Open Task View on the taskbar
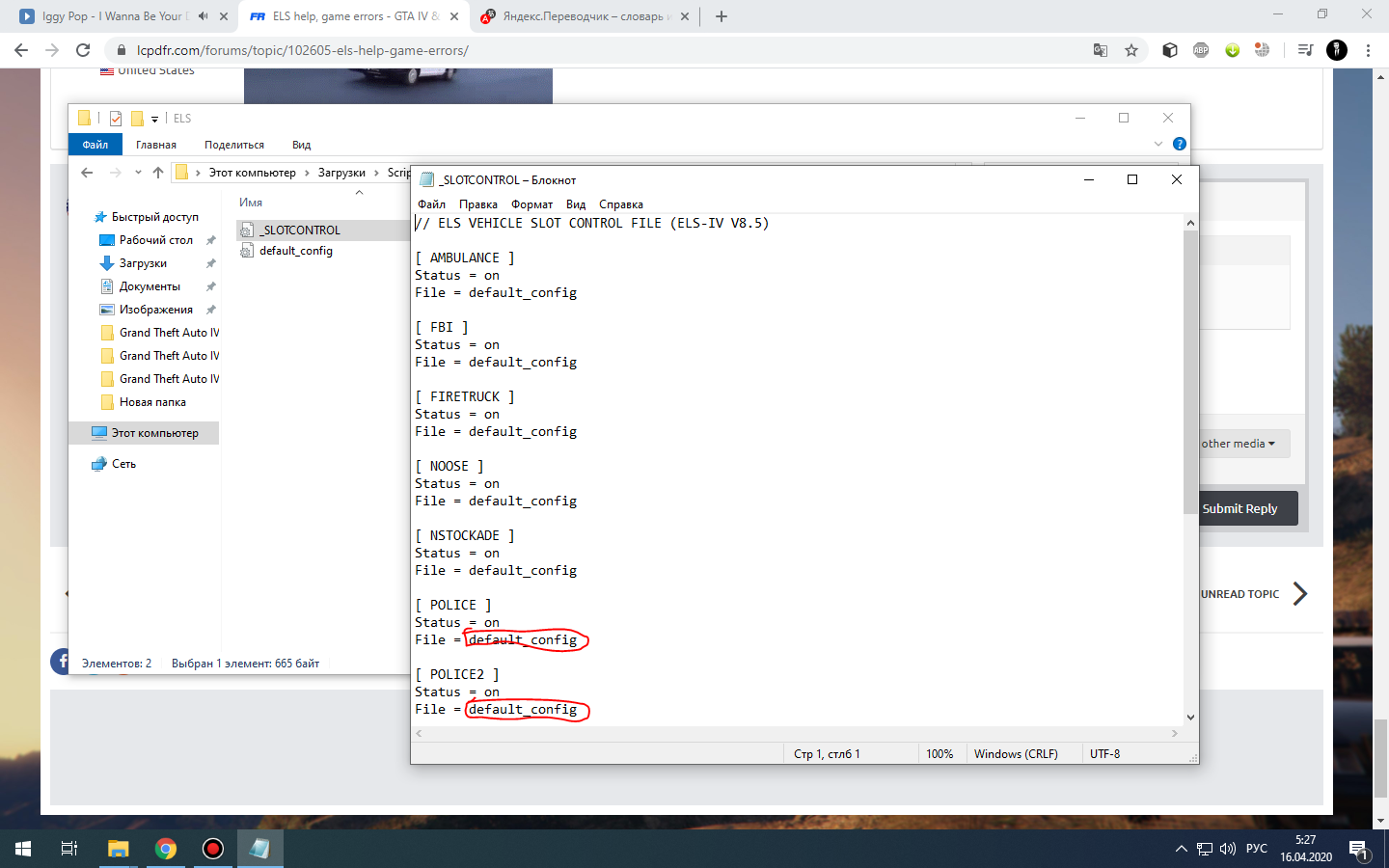Viewport: 1389px width, 868px height. click(x=69, y=849)
